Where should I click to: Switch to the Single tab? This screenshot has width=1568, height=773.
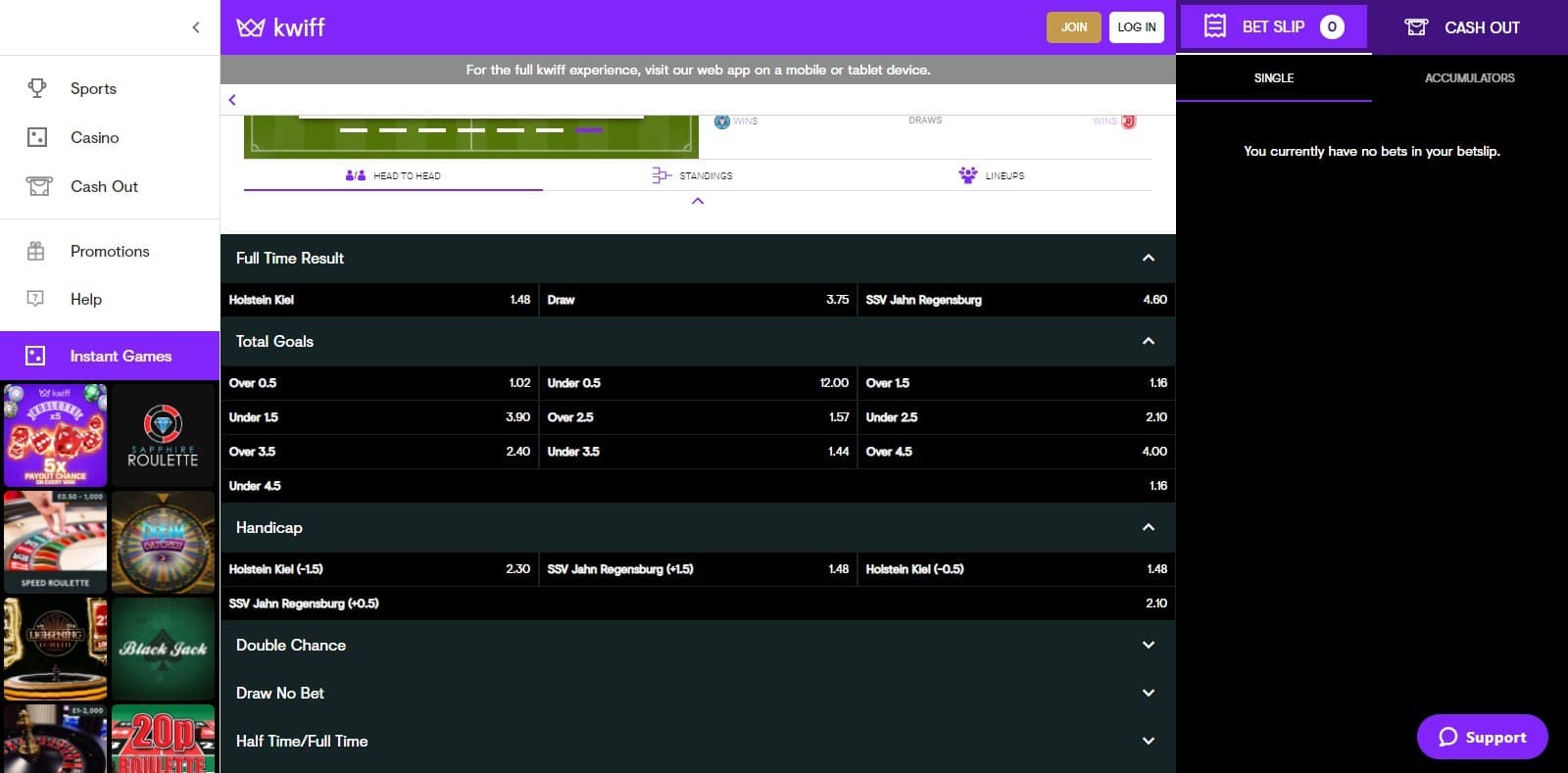1274,78
